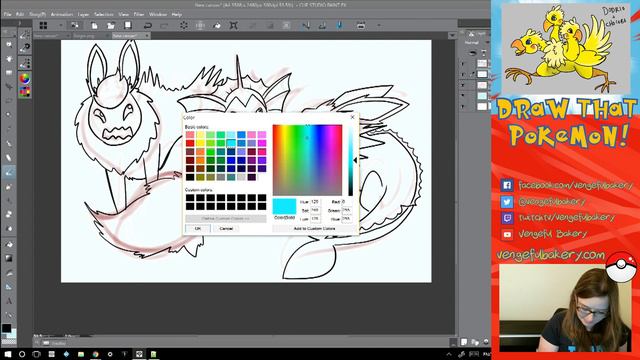Click the Red value input field
Viewport: 640px width, 360px height.
[x=347, y=202]
